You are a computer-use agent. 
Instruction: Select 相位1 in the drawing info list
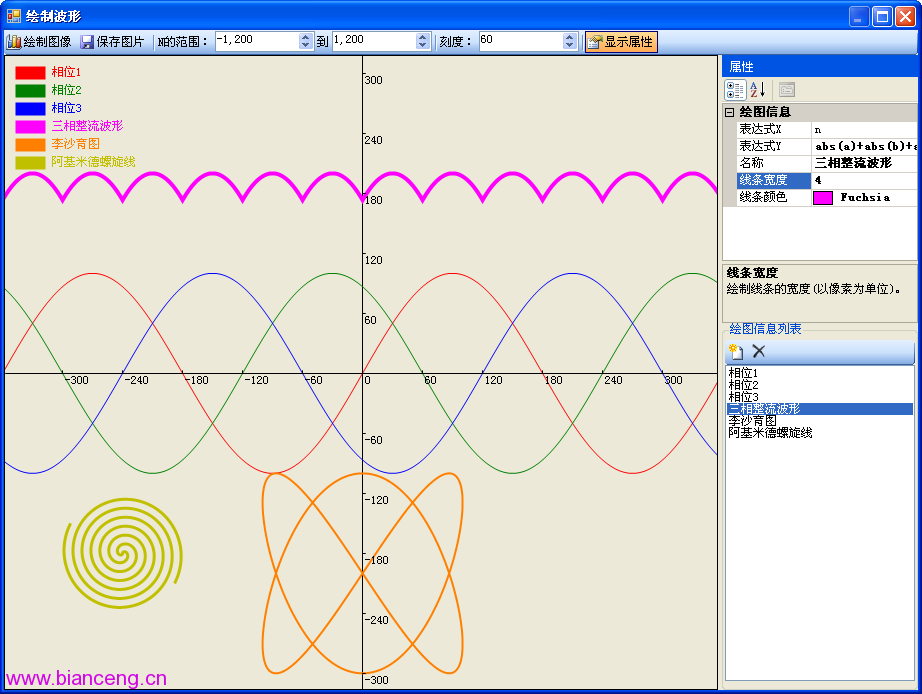pyautogui.click(x=820, y=373)
